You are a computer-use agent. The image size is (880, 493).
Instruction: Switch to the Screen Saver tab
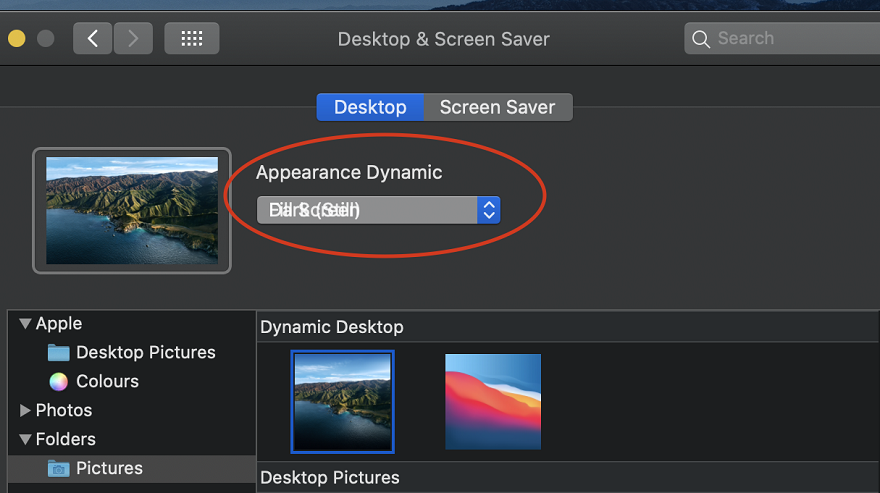tap(497, 107)
